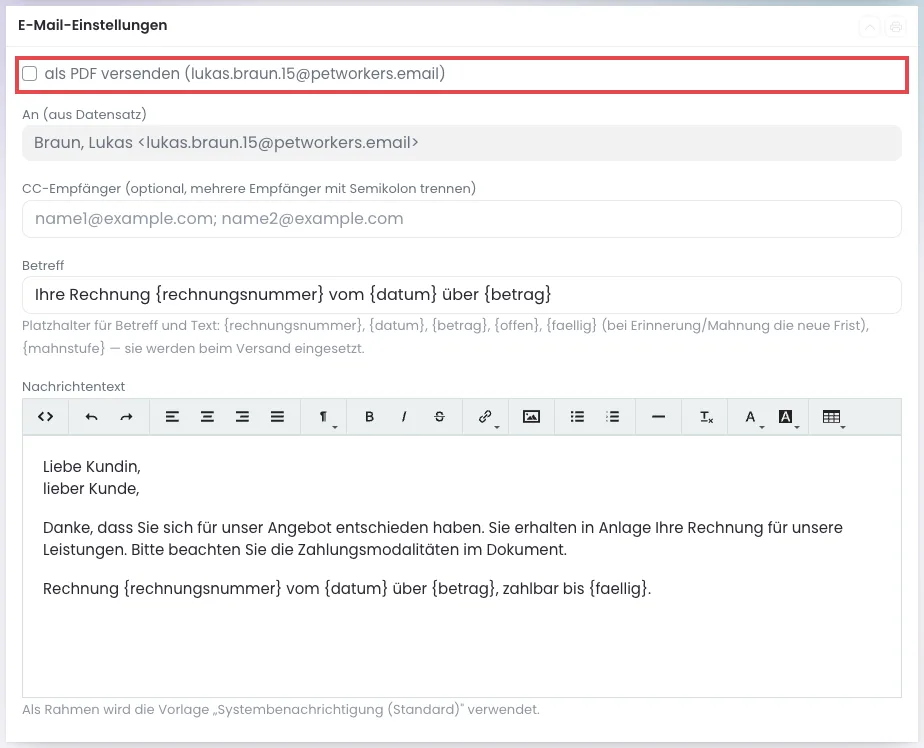The width and height of the screenshot is (924, 748).
Task: Click body line ending 'zahlbar bis {faellig}.'
Action: 347,589
